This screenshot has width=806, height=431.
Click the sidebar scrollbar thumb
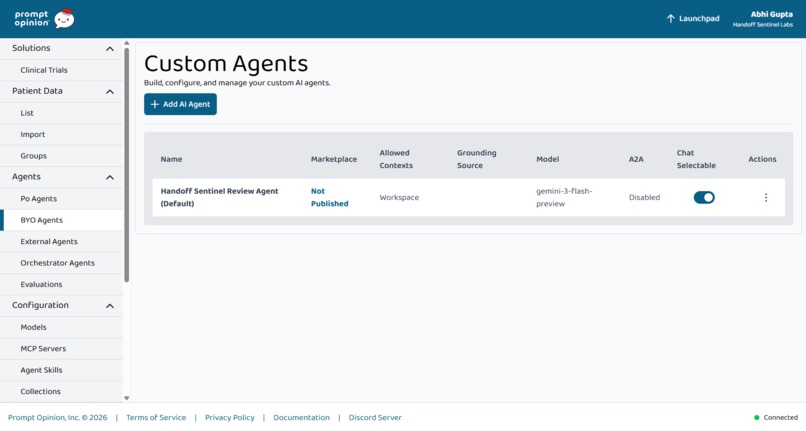(x=126, y=165)
